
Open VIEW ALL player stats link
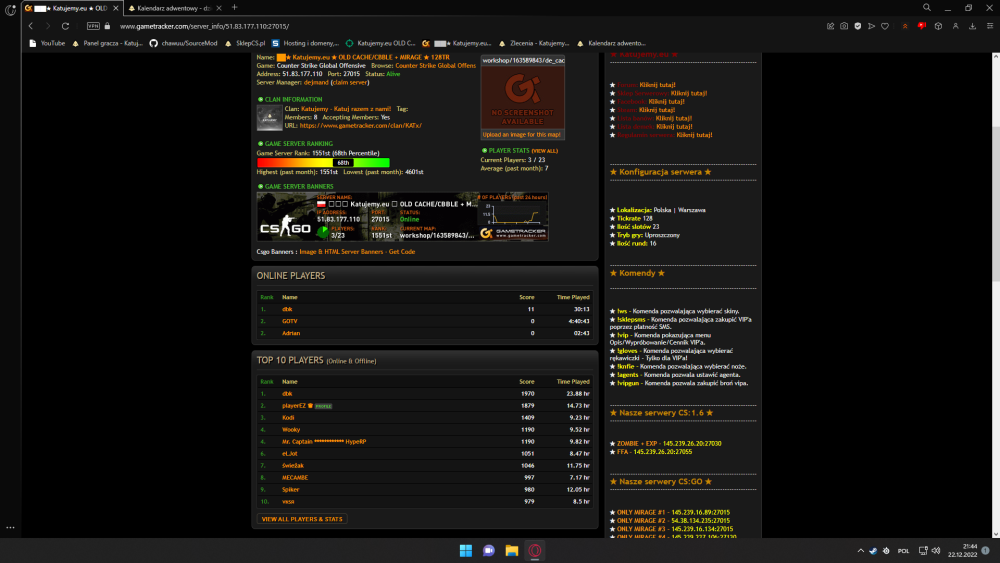point(545,151)
